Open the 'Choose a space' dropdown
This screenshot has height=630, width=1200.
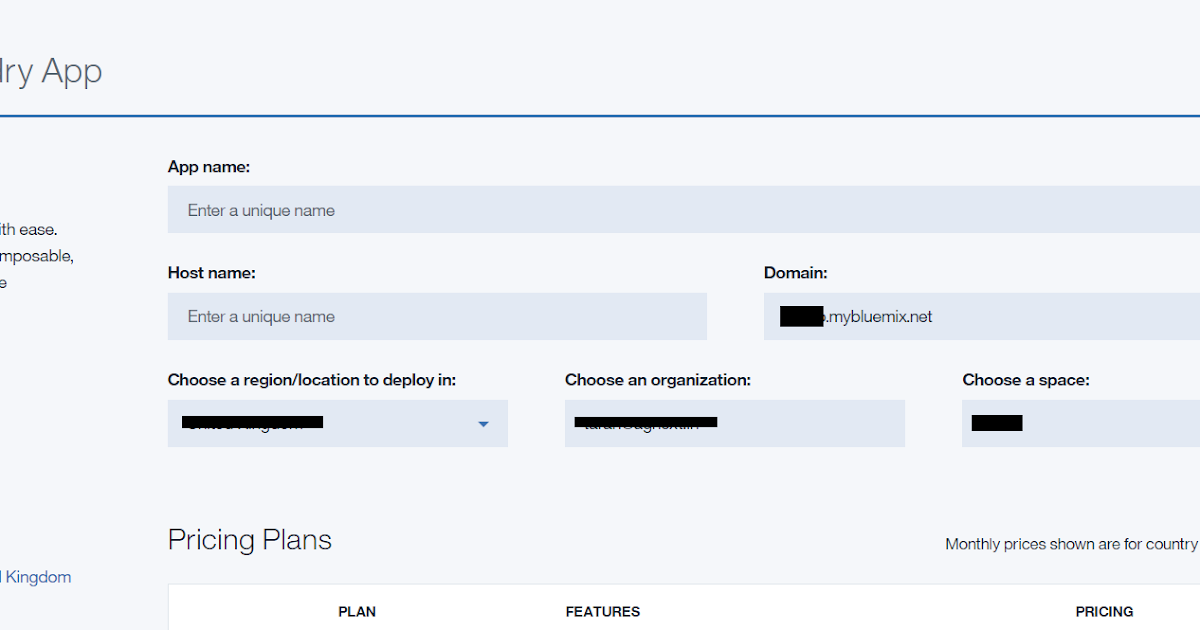tap(1080, 423)
